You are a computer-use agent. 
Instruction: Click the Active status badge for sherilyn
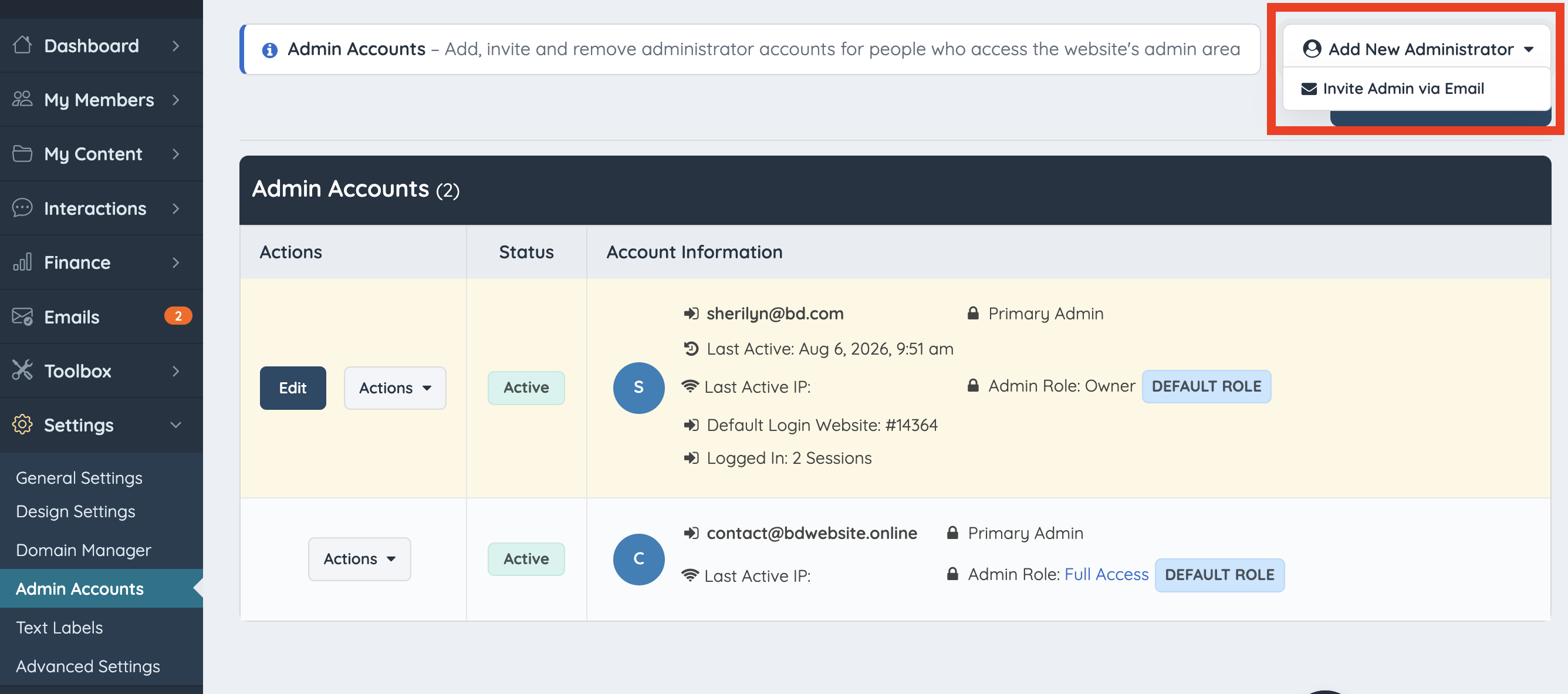(526, 388)
